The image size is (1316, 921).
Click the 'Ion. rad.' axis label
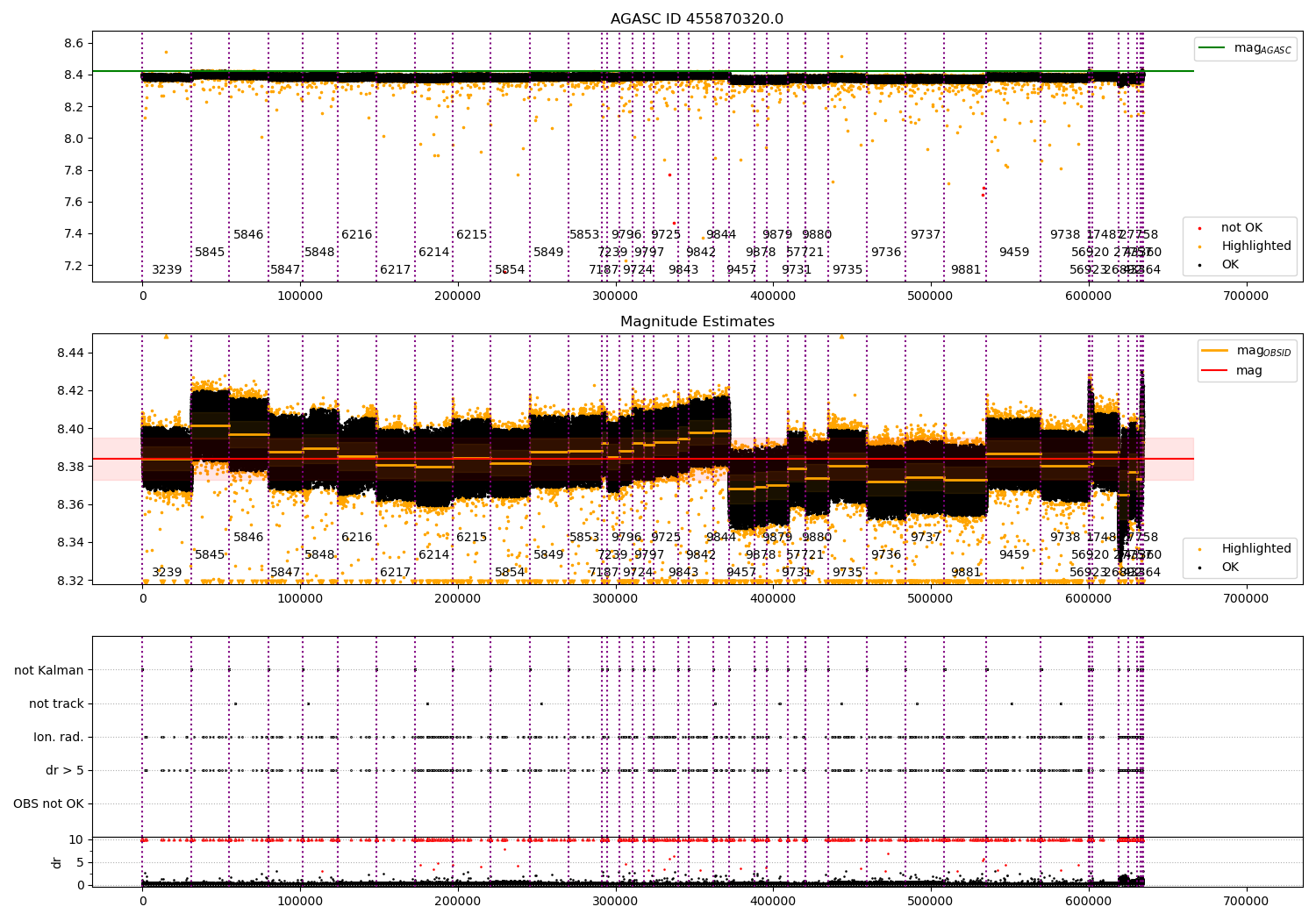pyautogui.click(x=59, y=737)
